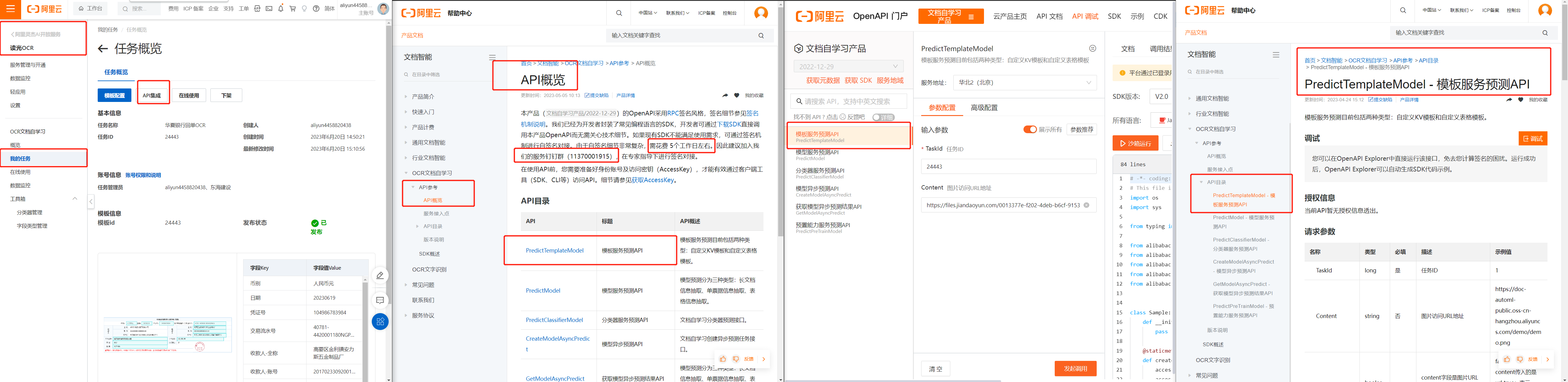Click thumbs-up feedback icon on API概览 page
This screenshot has width=1568, height=382.
[722, 359]
